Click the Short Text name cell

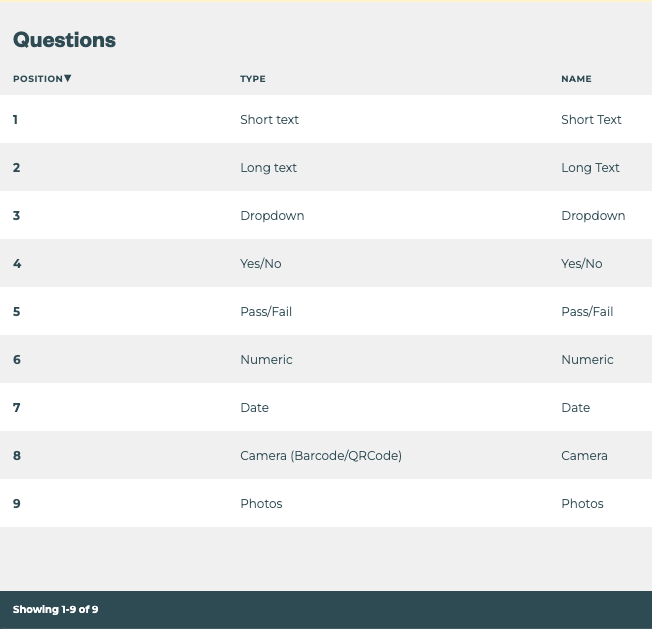pos(591,120)
